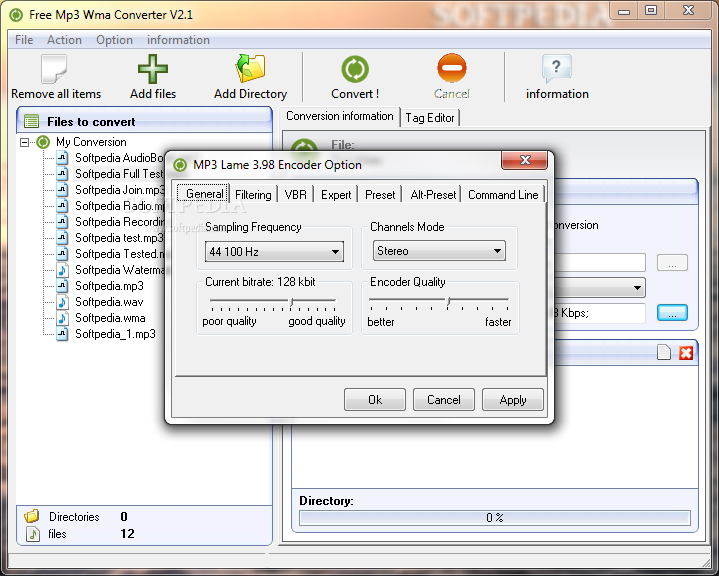Click the Kbps settings text field
719x576 pixels.
pyautogui.click(x=600, y=313)
